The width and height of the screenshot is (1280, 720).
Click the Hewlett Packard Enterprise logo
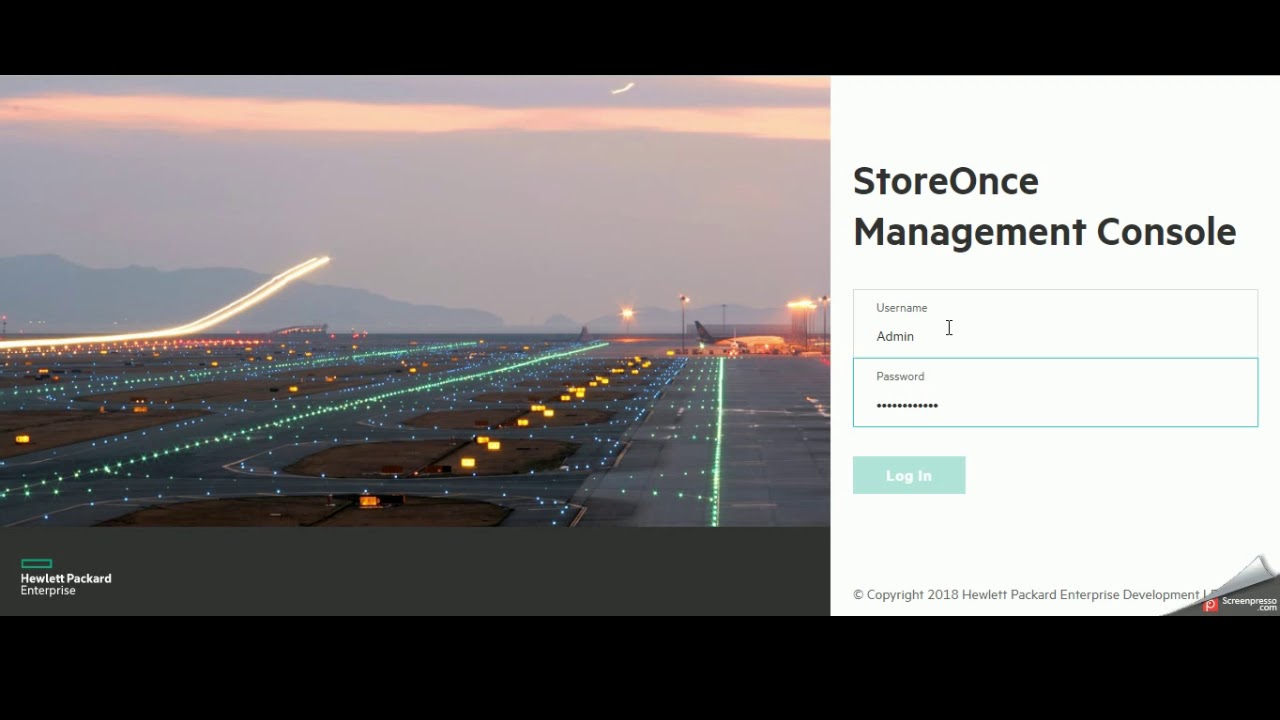(x=66, y=578)
